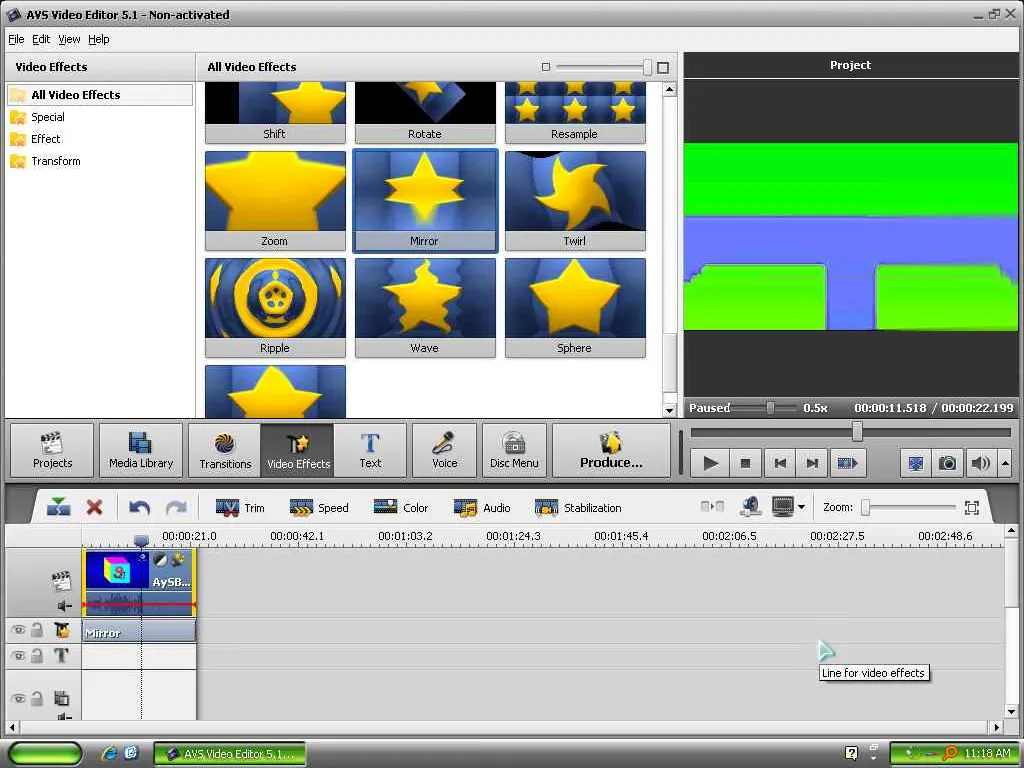This screenshot has width=1024, height=768.
Task: Expand the volume arrow beside speaker
Action: pos(1005,463)
